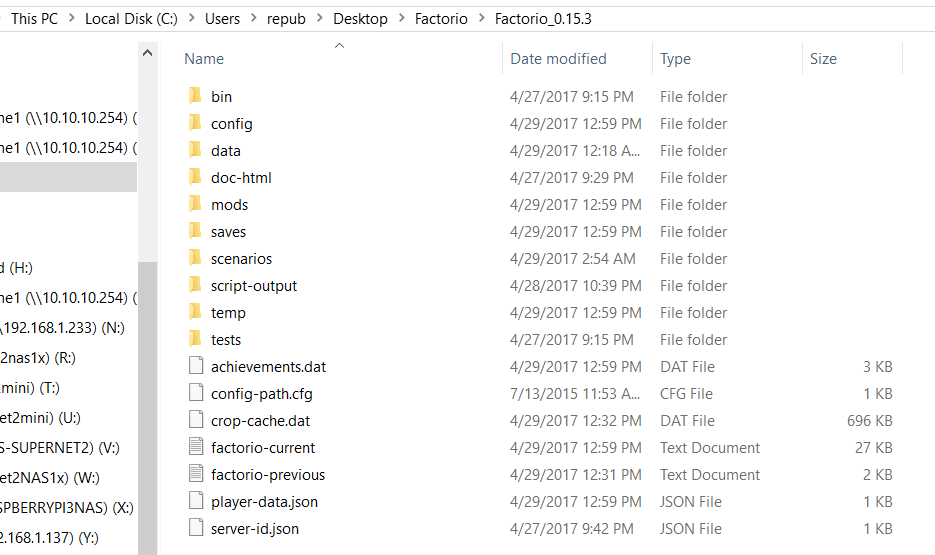The width and height of the screenshot is (935, 555).
Task: Click the 4/29/2017 12:18 A... date cell
Action: tap(575, 151)
